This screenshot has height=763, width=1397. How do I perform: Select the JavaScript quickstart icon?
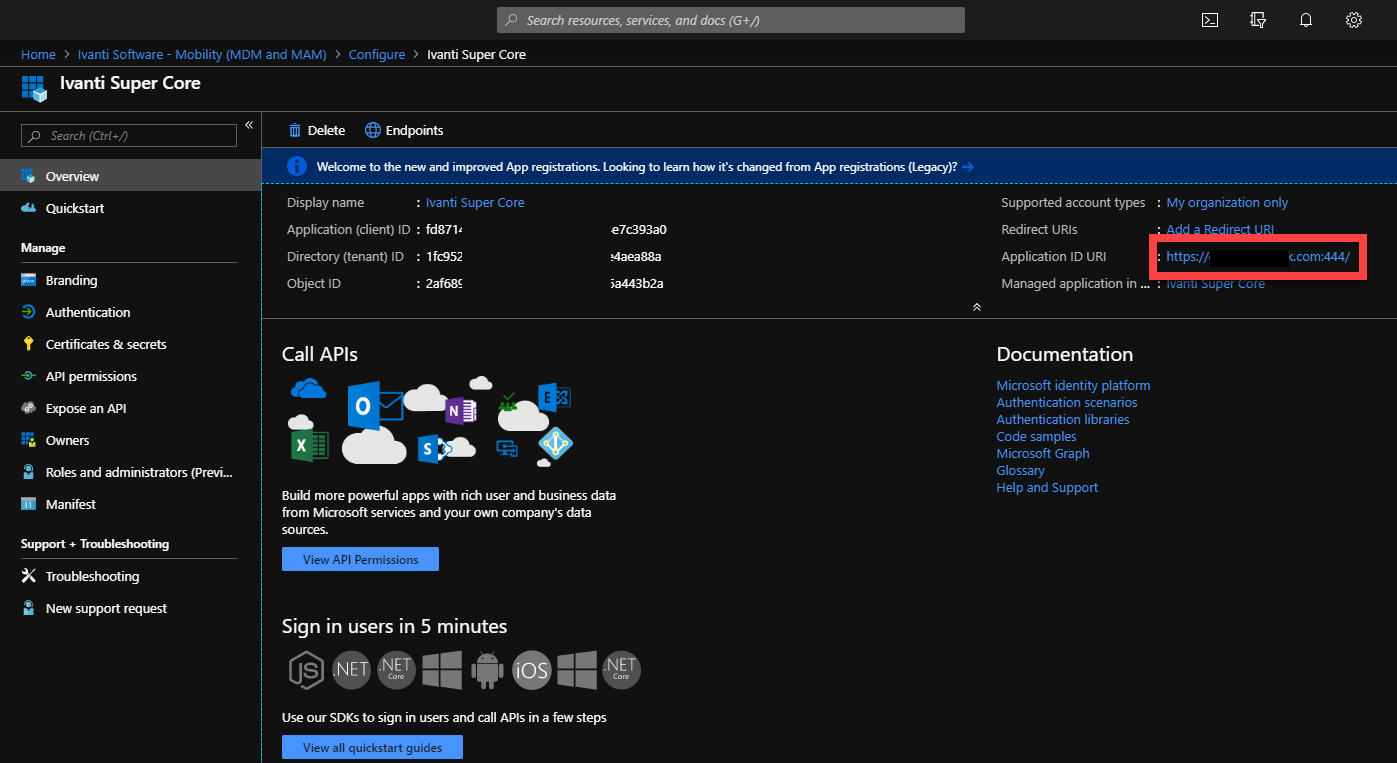click(x=306, y=670)
